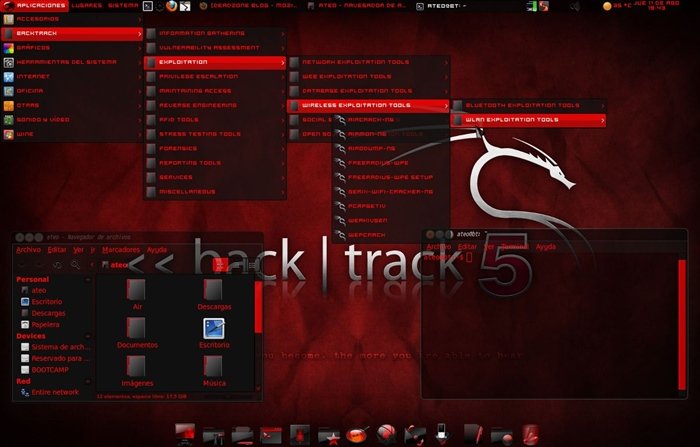Collapse the Red section in the file sidebar
The image size is (700, 447).
88,381
